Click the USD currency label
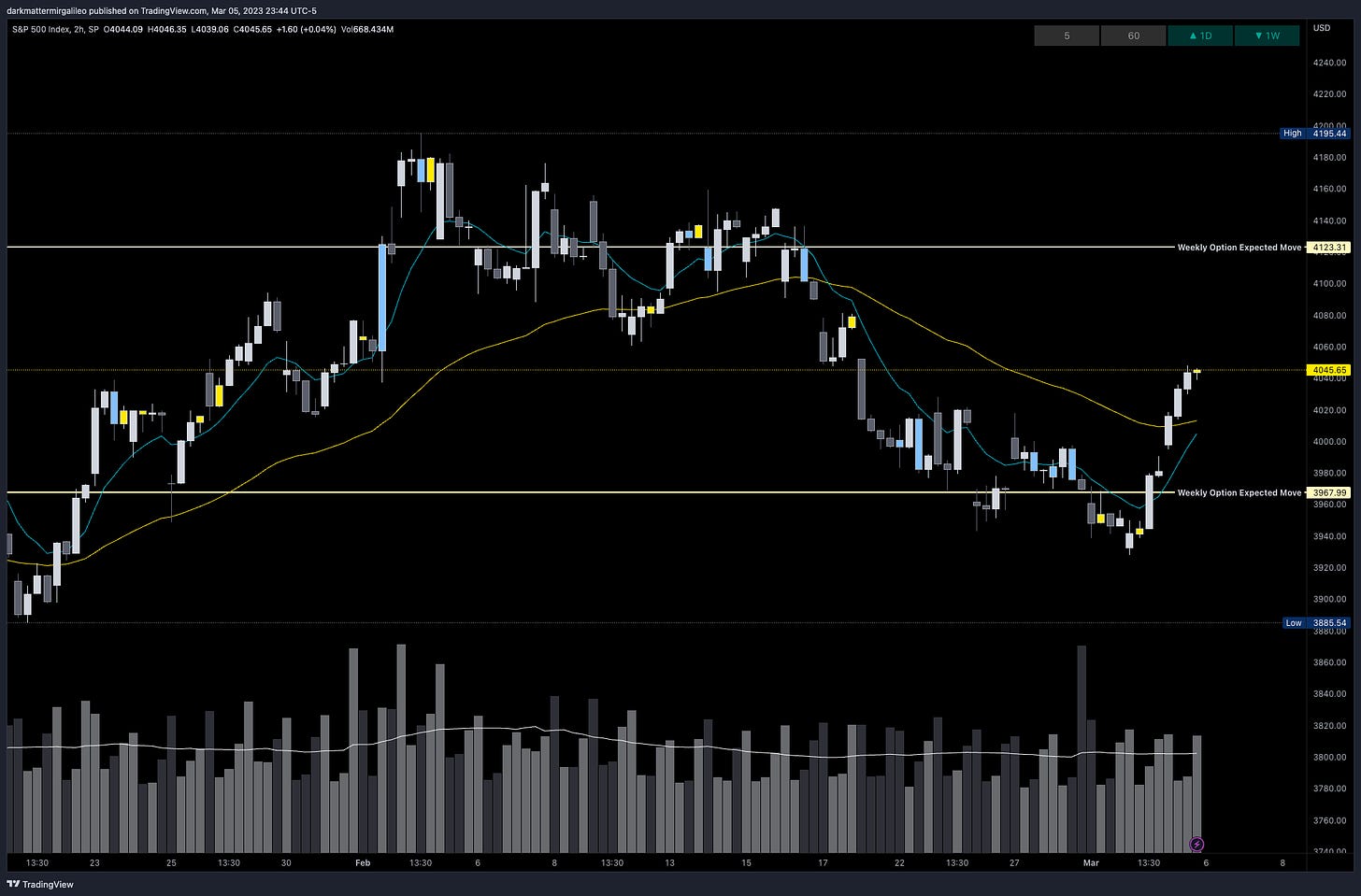This screenshot has width=1361, height=896. (1322, 28)
